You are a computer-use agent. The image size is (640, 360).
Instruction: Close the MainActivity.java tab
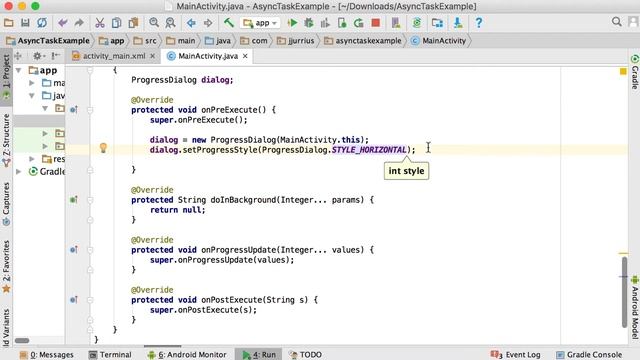click(245, 56)
